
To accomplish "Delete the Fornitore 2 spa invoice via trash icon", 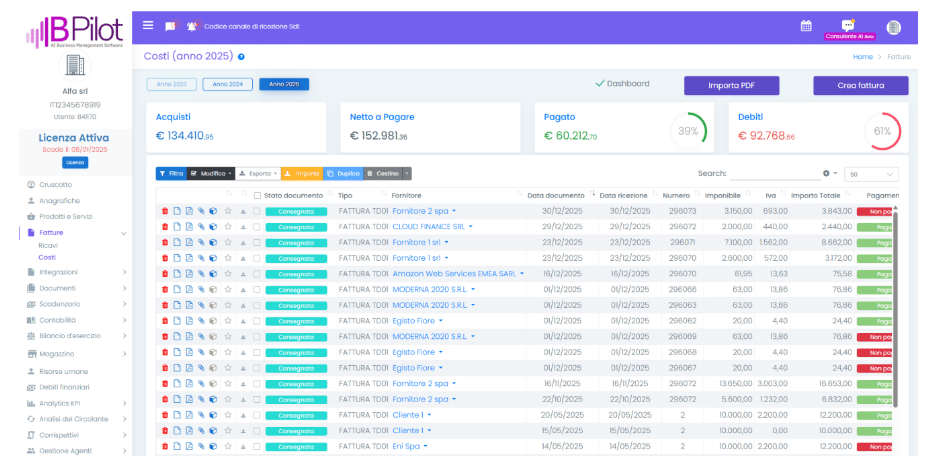I will pyautogui.click(x=164, y=211).
